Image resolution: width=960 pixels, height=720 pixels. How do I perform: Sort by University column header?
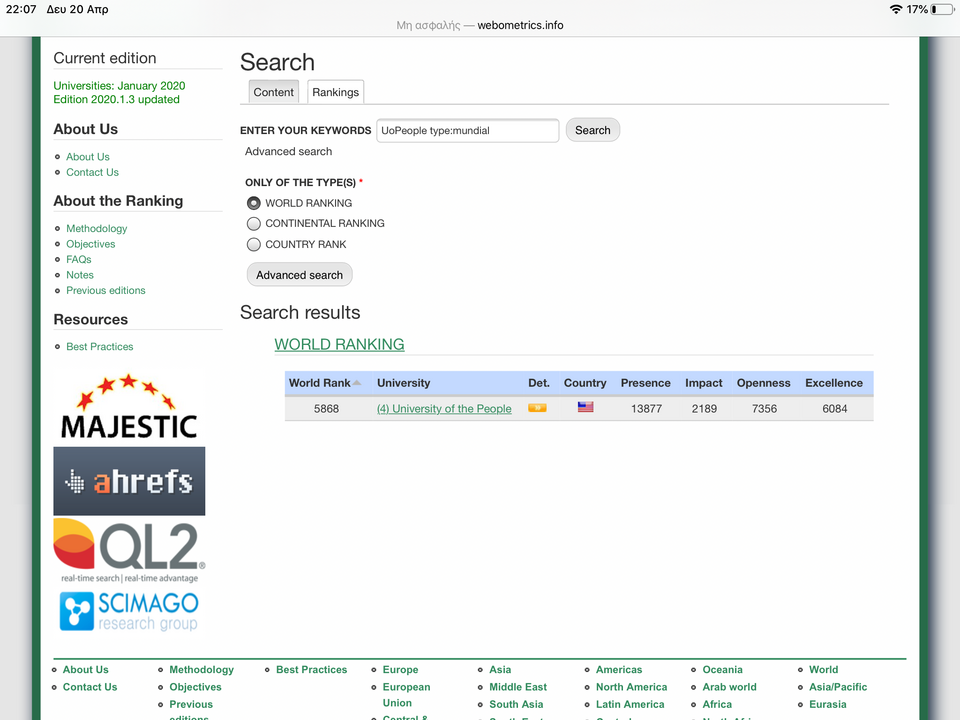[x=403, y=383]
